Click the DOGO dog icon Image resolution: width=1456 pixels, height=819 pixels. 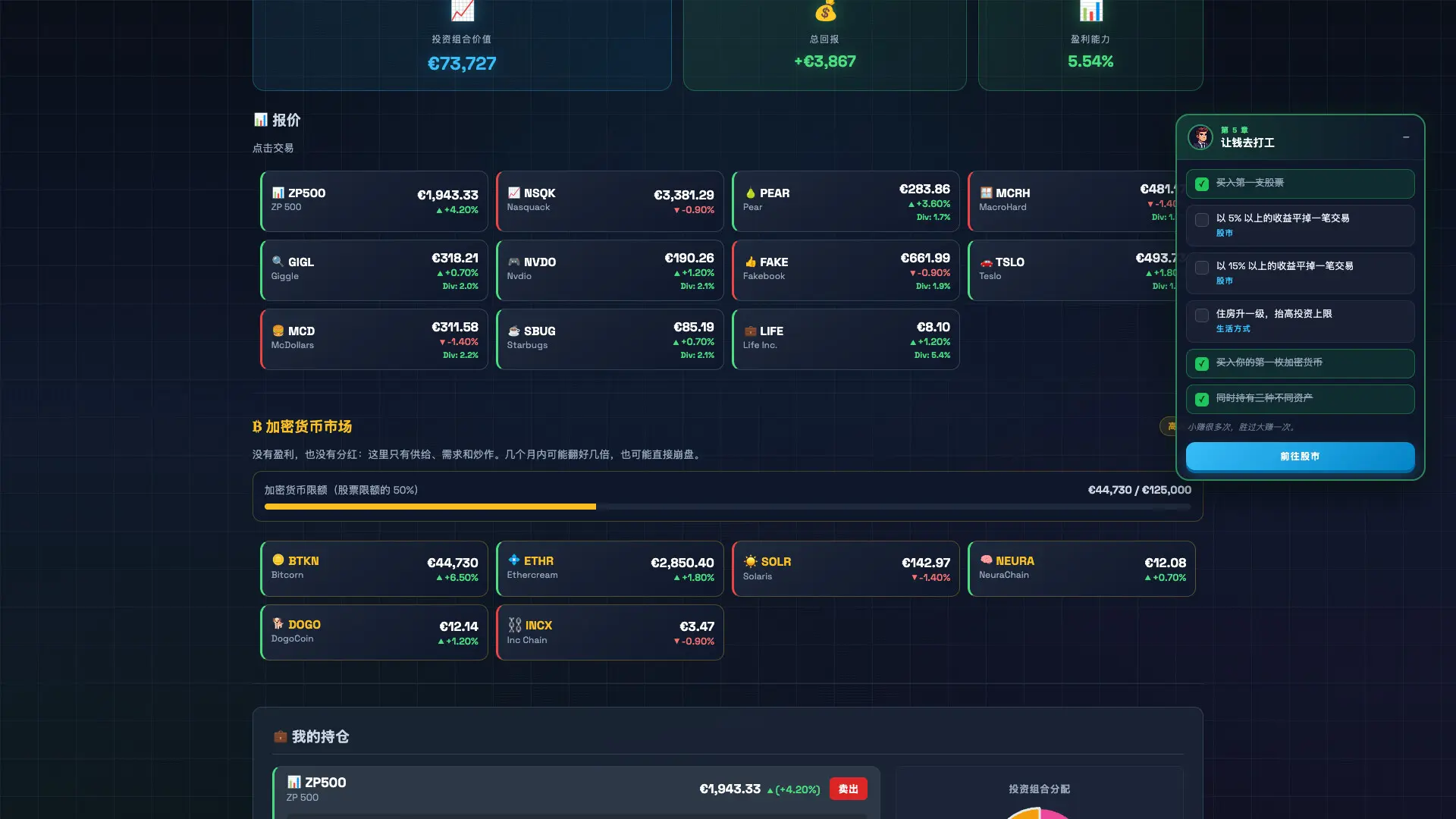[278, 624]
